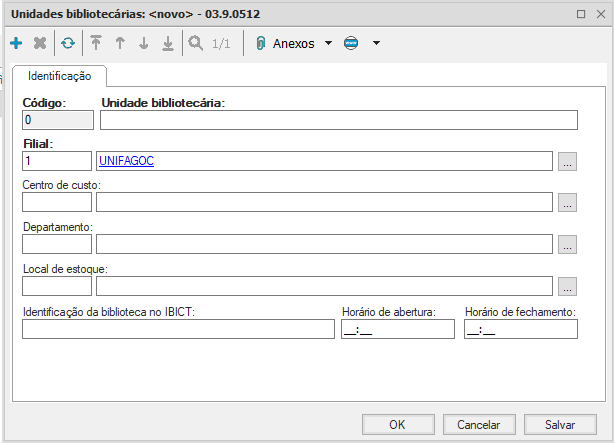614x445 pixels.
Task: Go to previous record up arrow
Action: tap(120, 44)
